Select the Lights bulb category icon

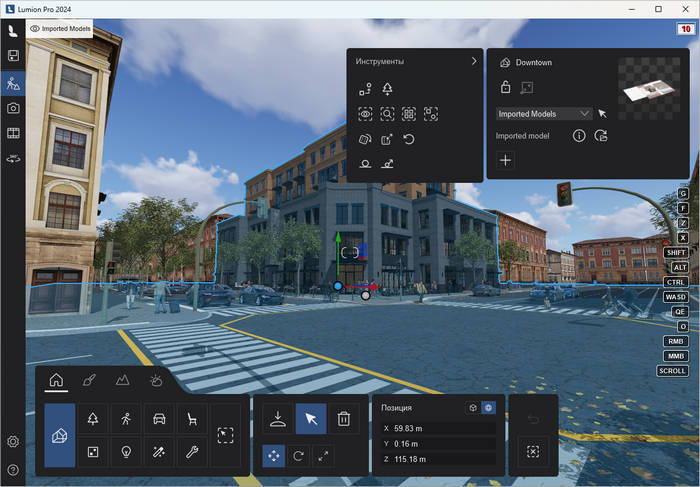(126, 451)
